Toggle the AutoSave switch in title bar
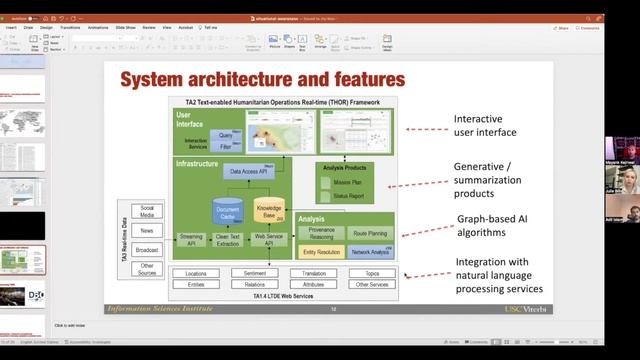The image size is (640, 360). tap(33, 19)
